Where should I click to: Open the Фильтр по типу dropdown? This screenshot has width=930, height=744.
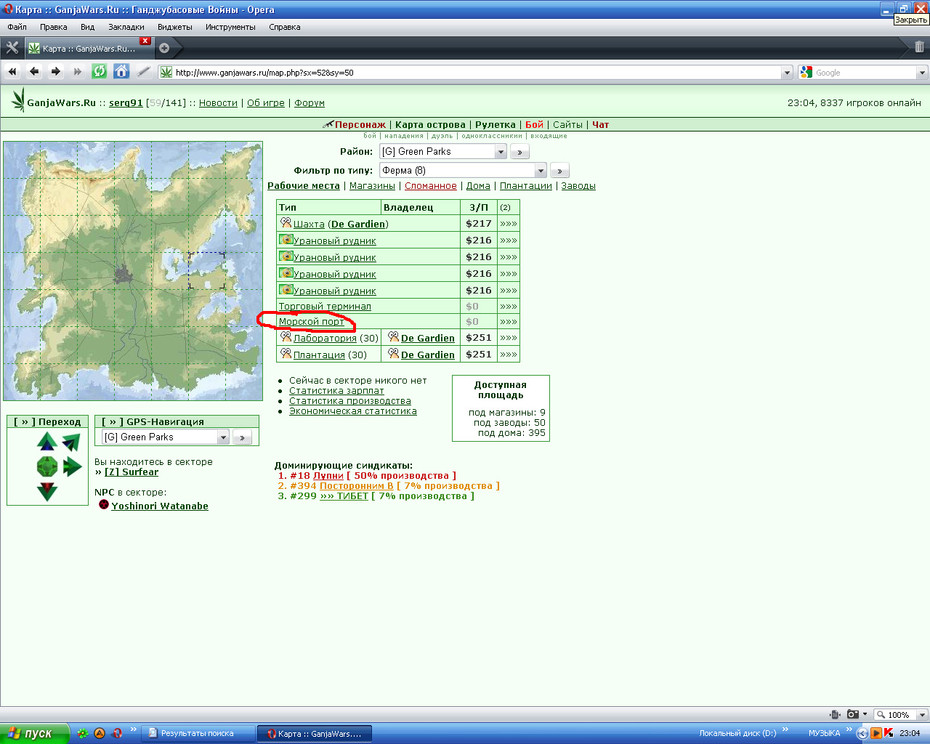(463, 170)
